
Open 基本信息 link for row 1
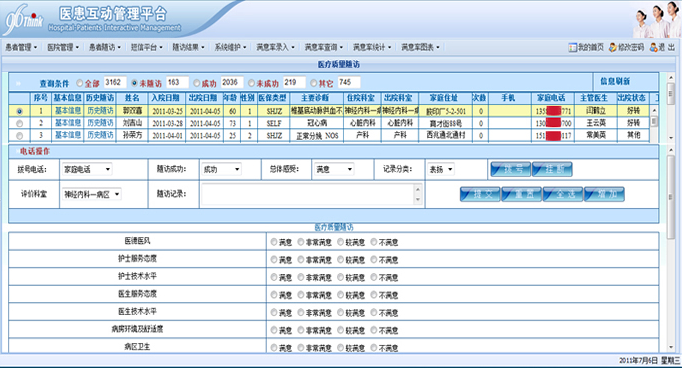[x=68, y=111]
